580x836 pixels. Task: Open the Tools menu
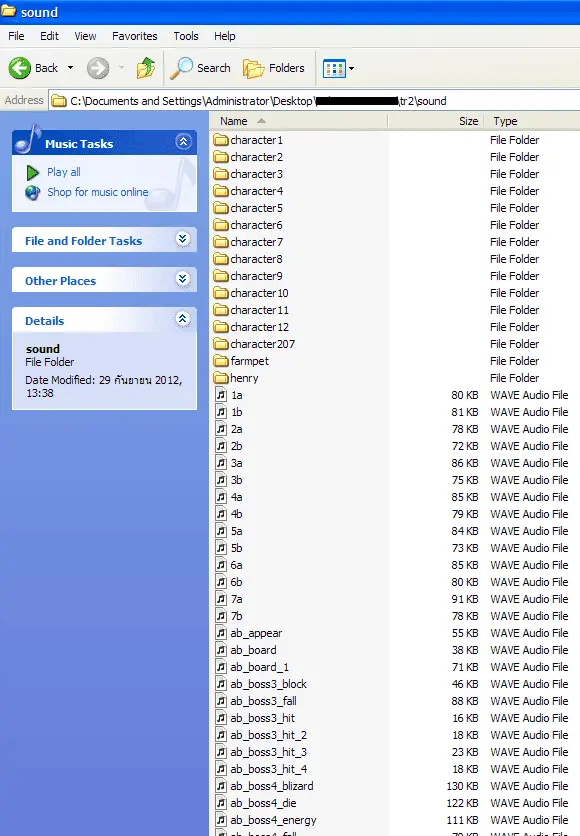(186, 36)
